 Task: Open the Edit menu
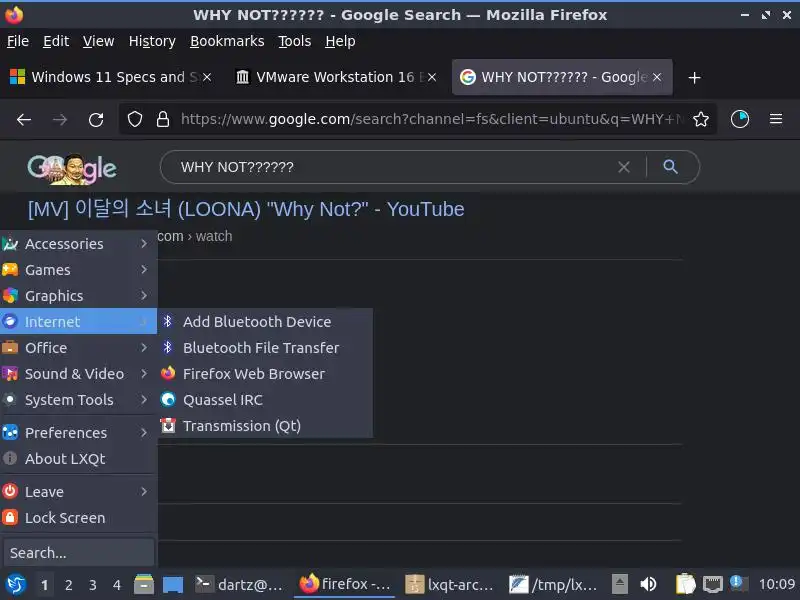[x=56, y=41]
